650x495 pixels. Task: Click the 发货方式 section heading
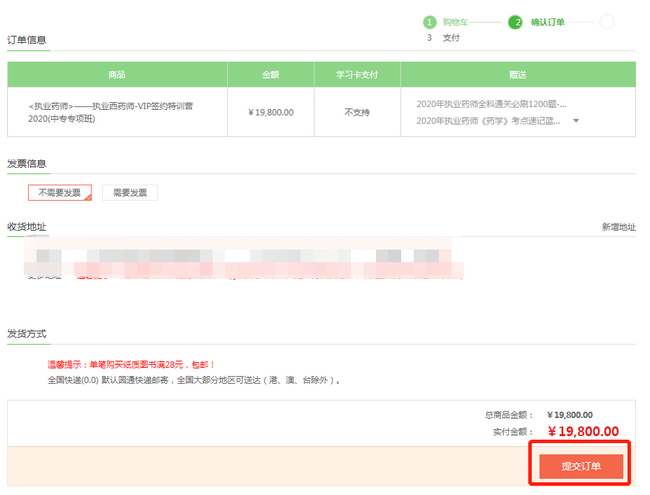27,333
